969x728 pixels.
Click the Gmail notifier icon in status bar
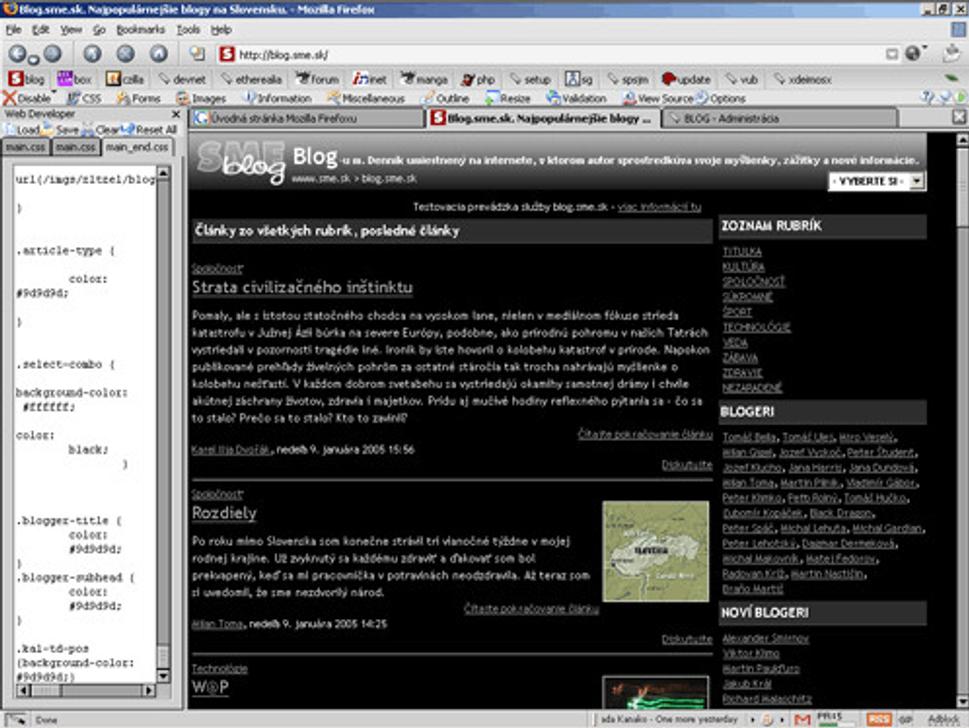pos(802,719)
